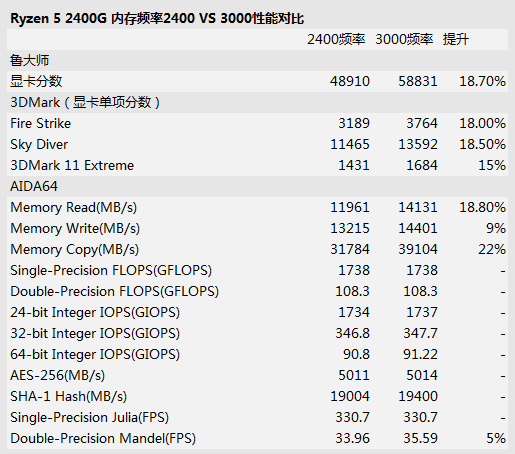
Task: Select the 鲁大师 section row
Action: click(257, 60)
